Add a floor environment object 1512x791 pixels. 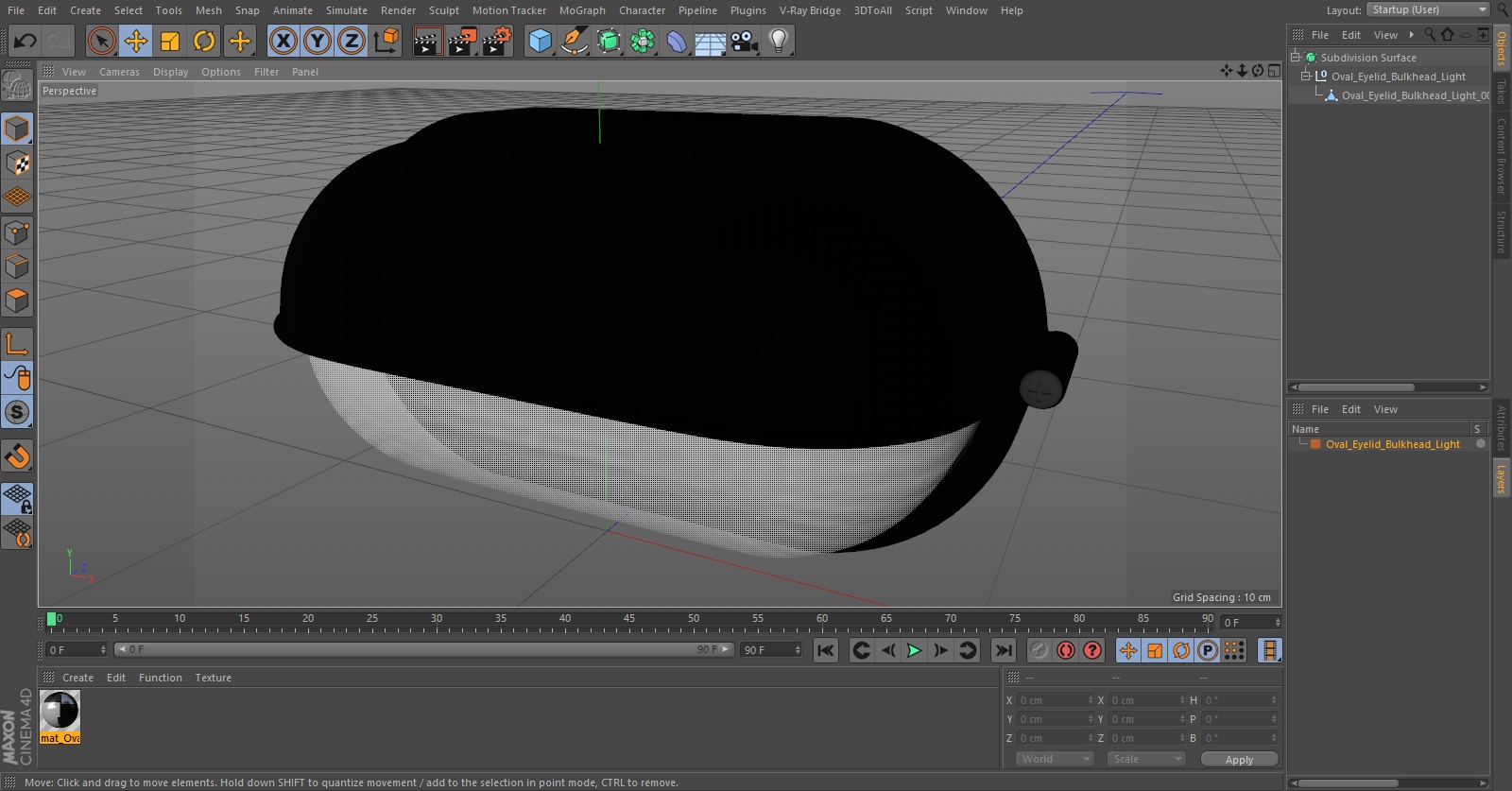711,41
